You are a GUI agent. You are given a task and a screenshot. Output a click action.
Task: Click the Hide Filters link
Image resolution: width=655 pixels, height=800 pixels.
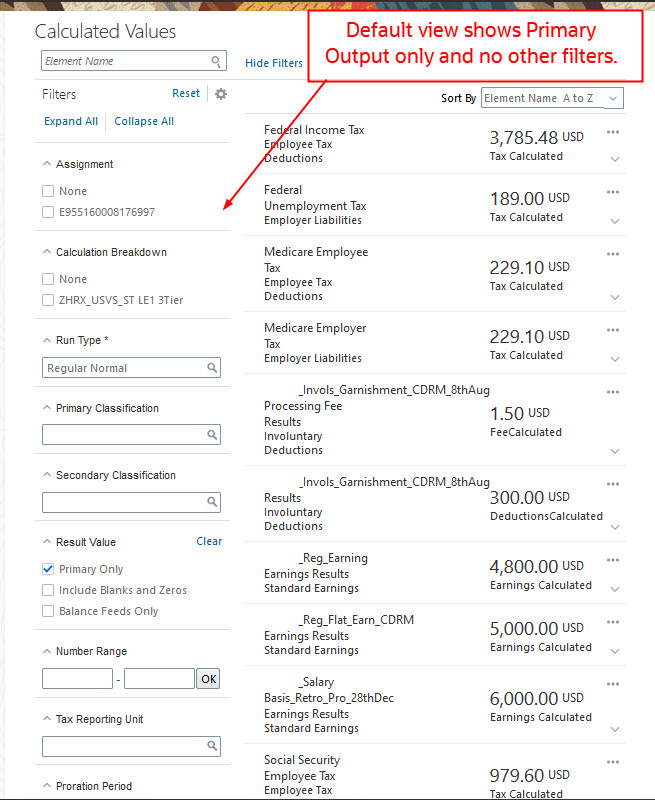pyautogui.click(x=273, y=63)
